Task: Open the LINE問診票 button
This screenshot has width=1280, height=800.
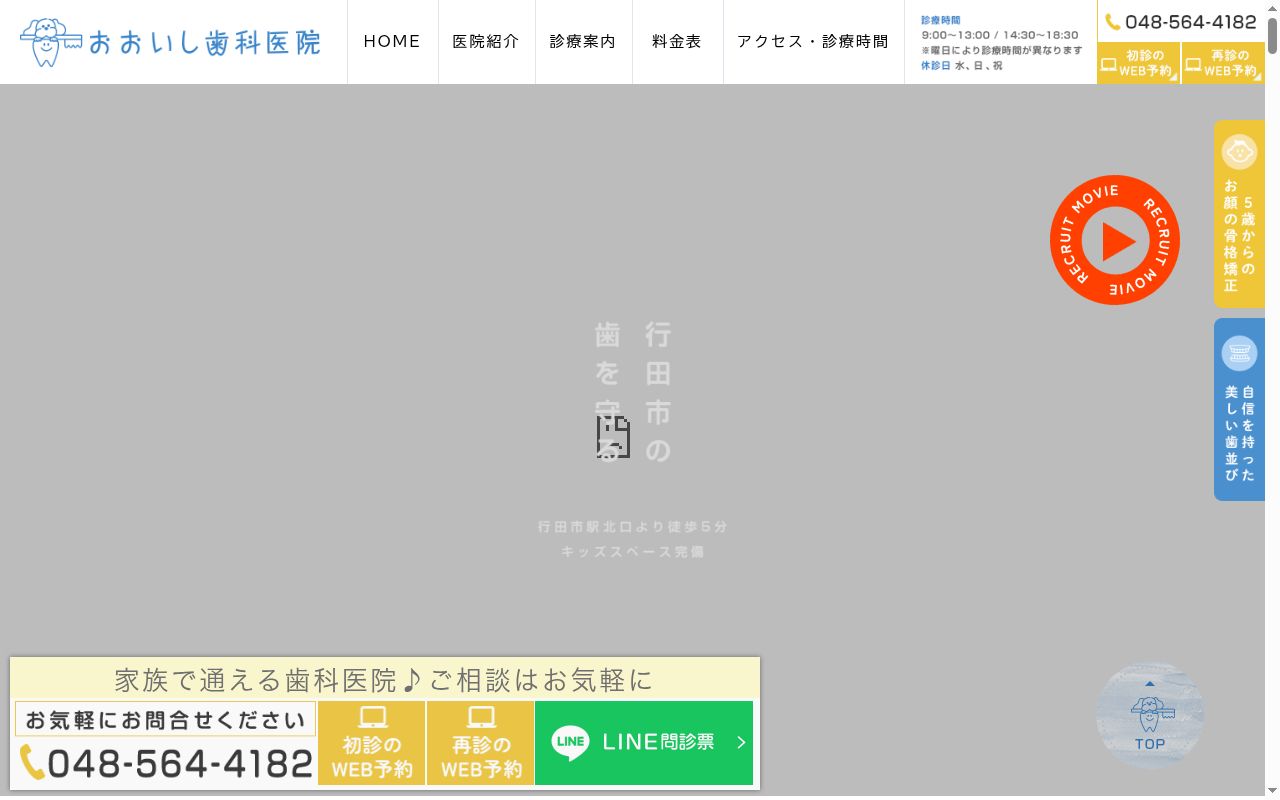Action: pos(644,743)
